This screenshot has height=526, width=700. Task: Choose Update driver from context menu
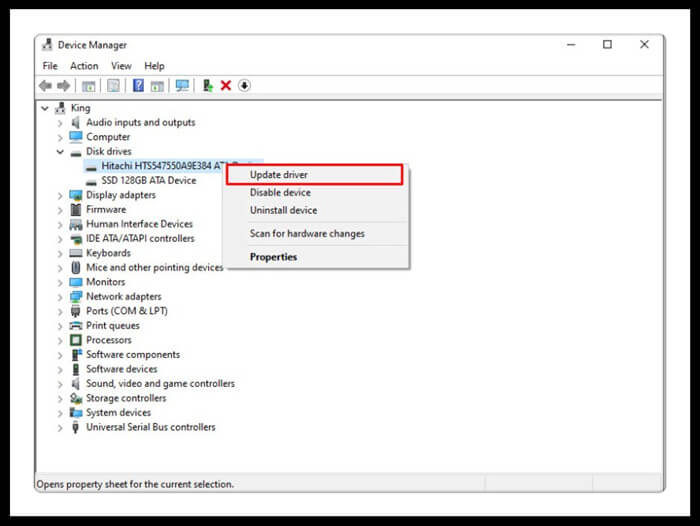click(315, 175)
